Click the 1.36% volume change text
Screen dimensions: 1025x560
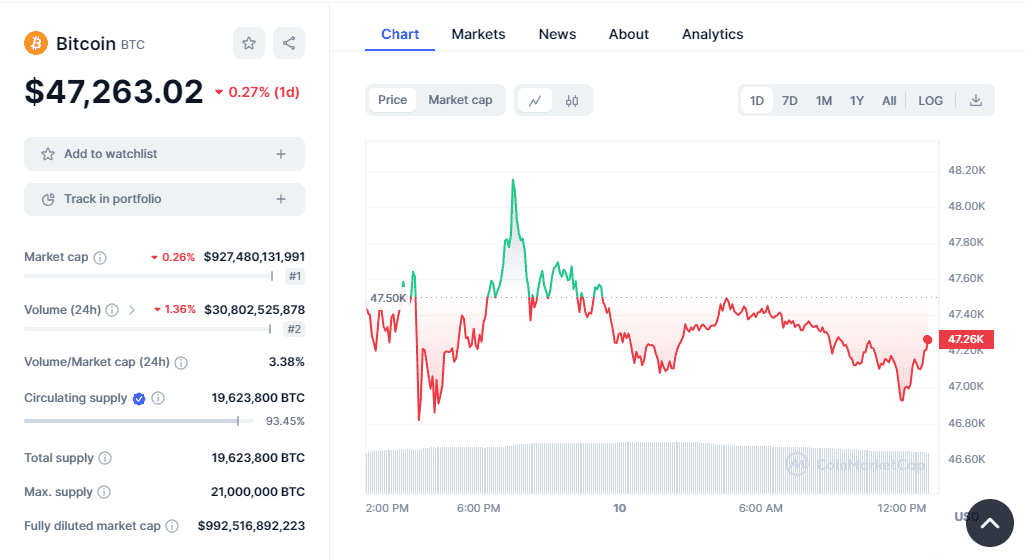point(180,310)
